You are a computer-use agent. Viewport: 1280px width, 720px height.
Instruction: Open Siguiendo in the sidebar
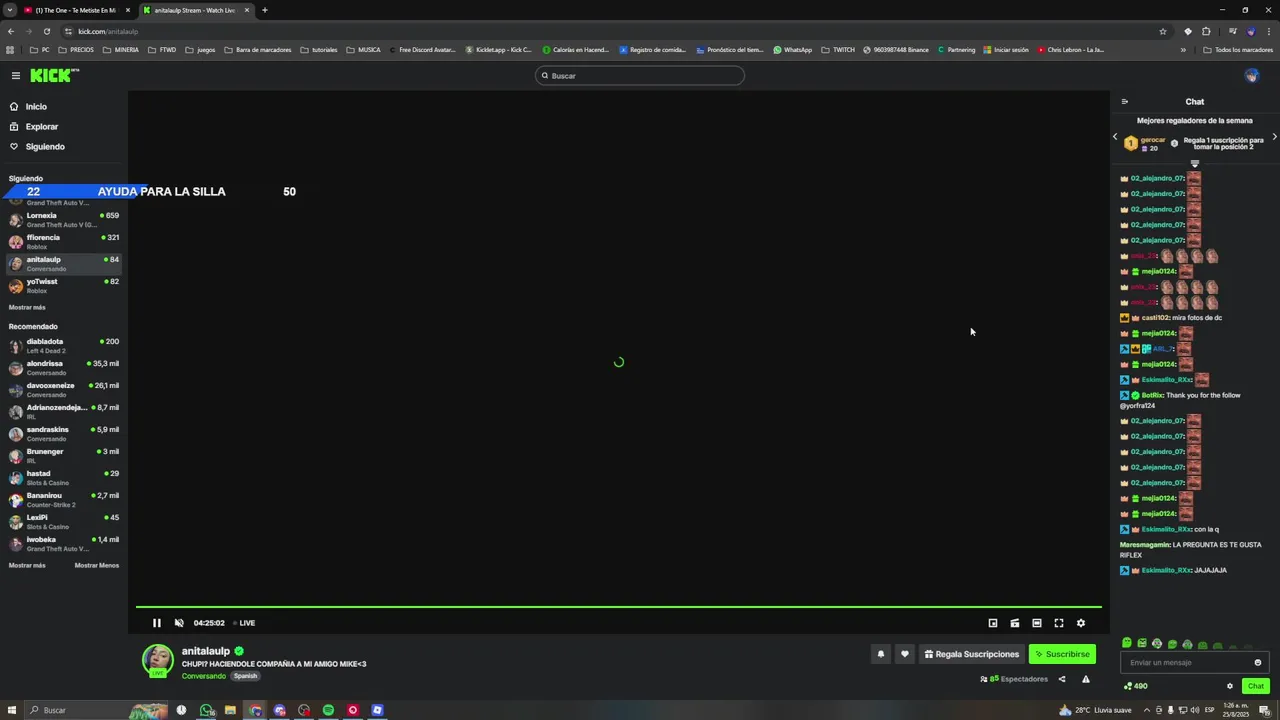pos(45,147)
